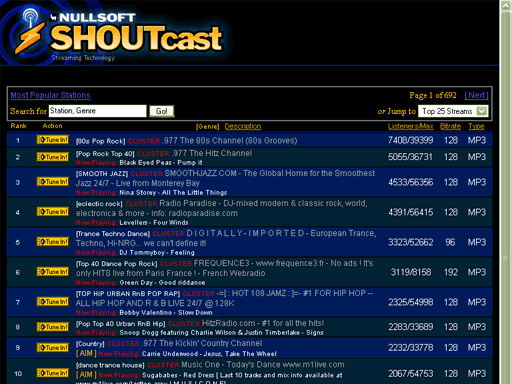The height and width of the screenshot is (384, 512).
Task: Sort by Type column header
Action: pos(476,126)
